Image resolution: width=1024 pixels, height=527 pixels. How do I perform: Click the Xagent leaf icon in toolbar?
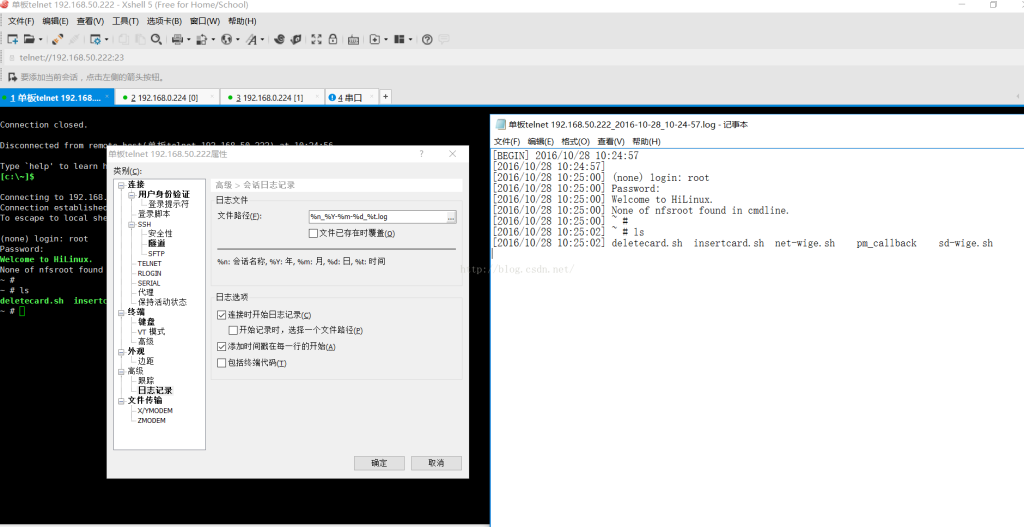(x=296, y=39)
